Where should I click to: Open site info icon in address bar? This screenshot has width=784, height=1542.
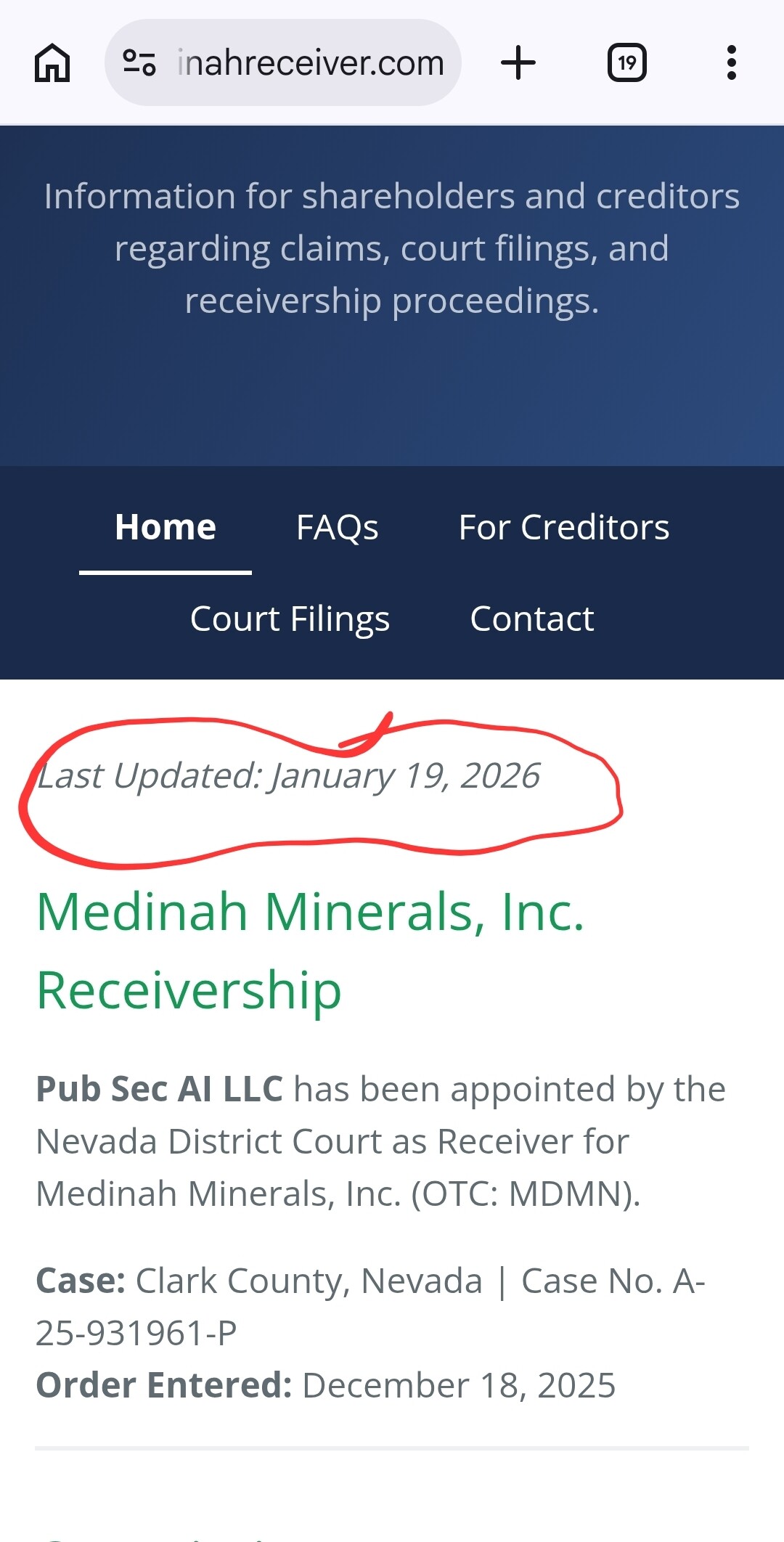[x=139, y=62]
